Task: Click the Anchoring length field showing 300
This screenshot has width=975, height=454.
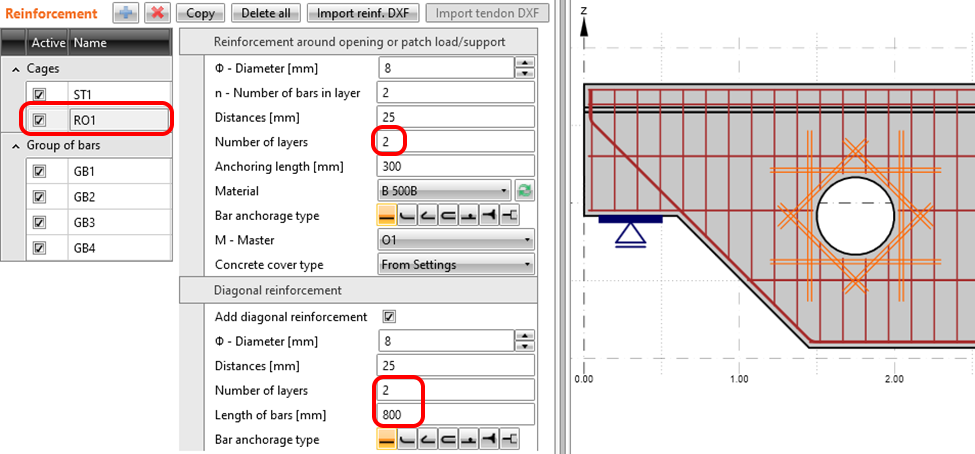Action: tap(456, 167)
